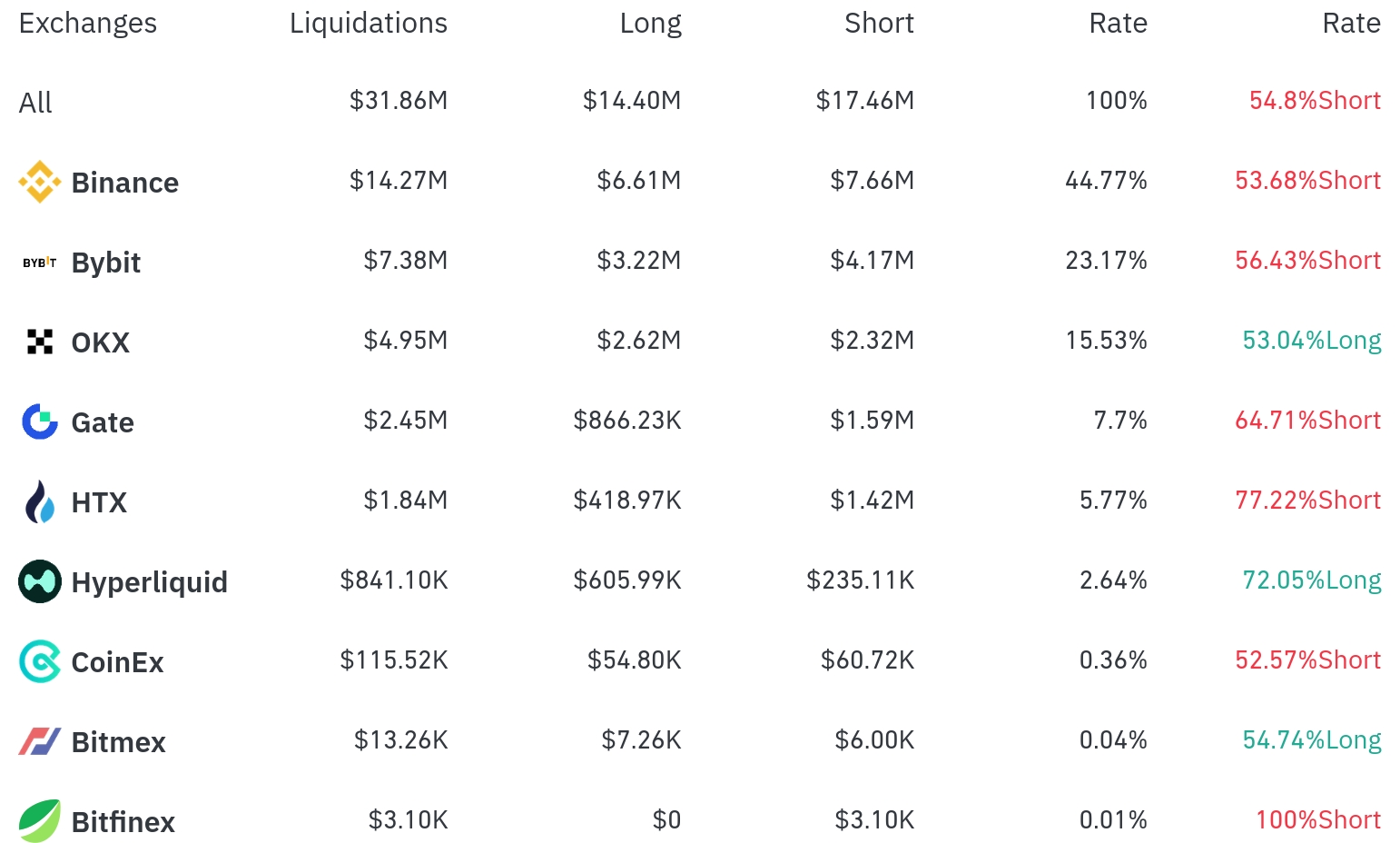
Task: Click the CoinEx logo icon
Action: [40, 661]
